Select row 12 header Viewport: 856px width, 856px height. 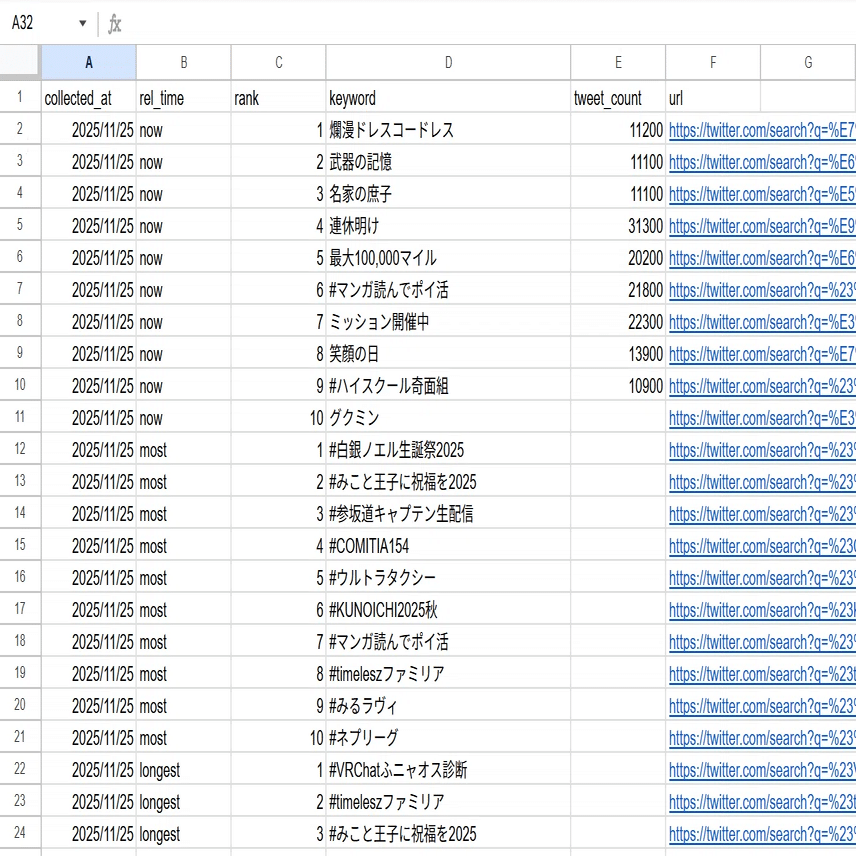[17, 450]
